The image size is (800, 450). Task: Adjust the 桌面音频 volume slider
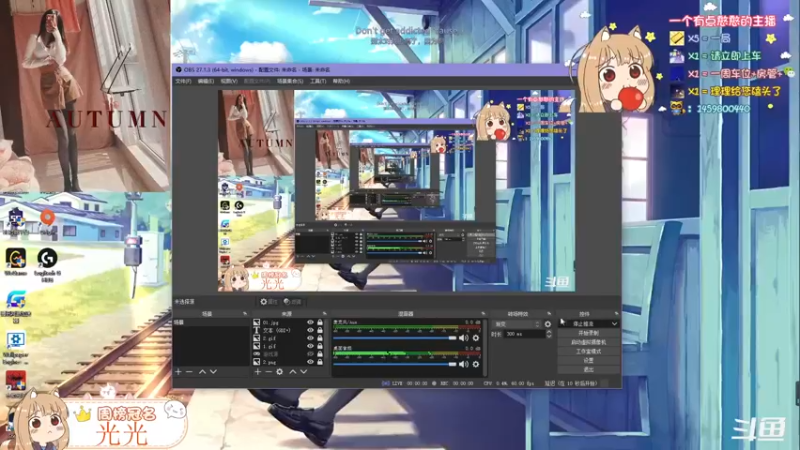(395, 364)
